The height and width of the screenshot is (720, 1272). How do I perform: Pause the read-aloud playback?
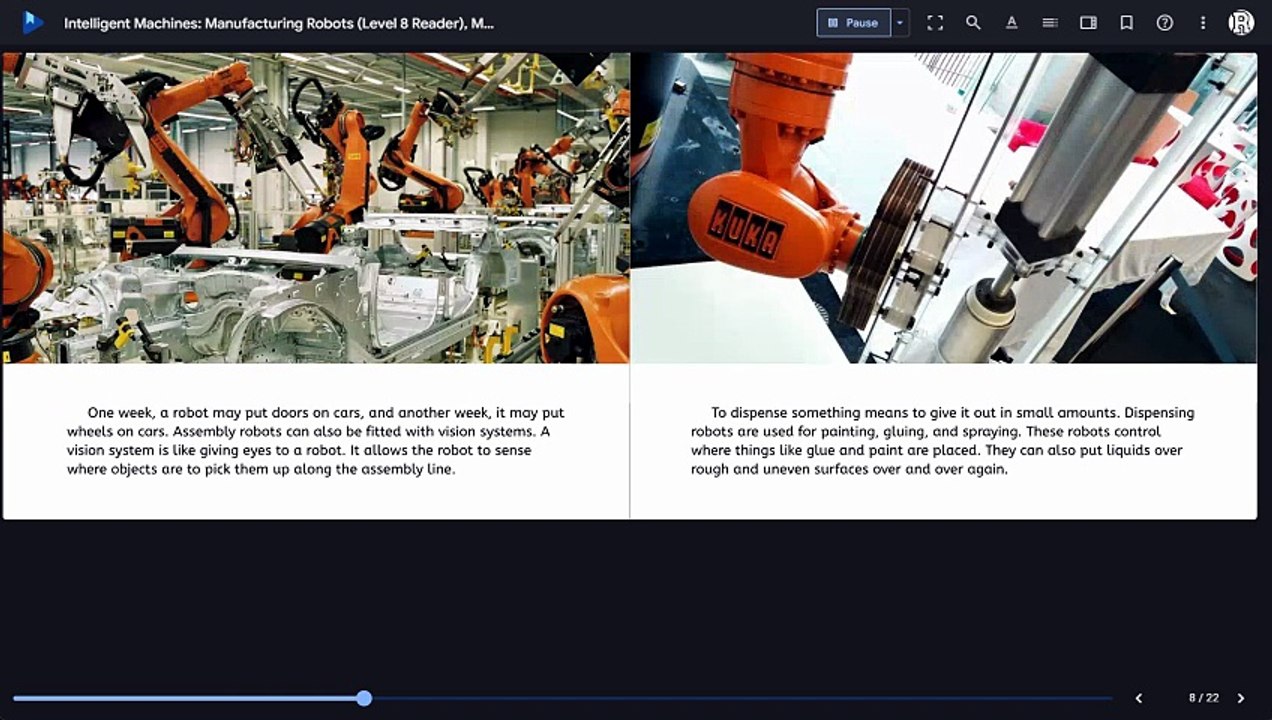pyautogui.click(x=853, y=22)
